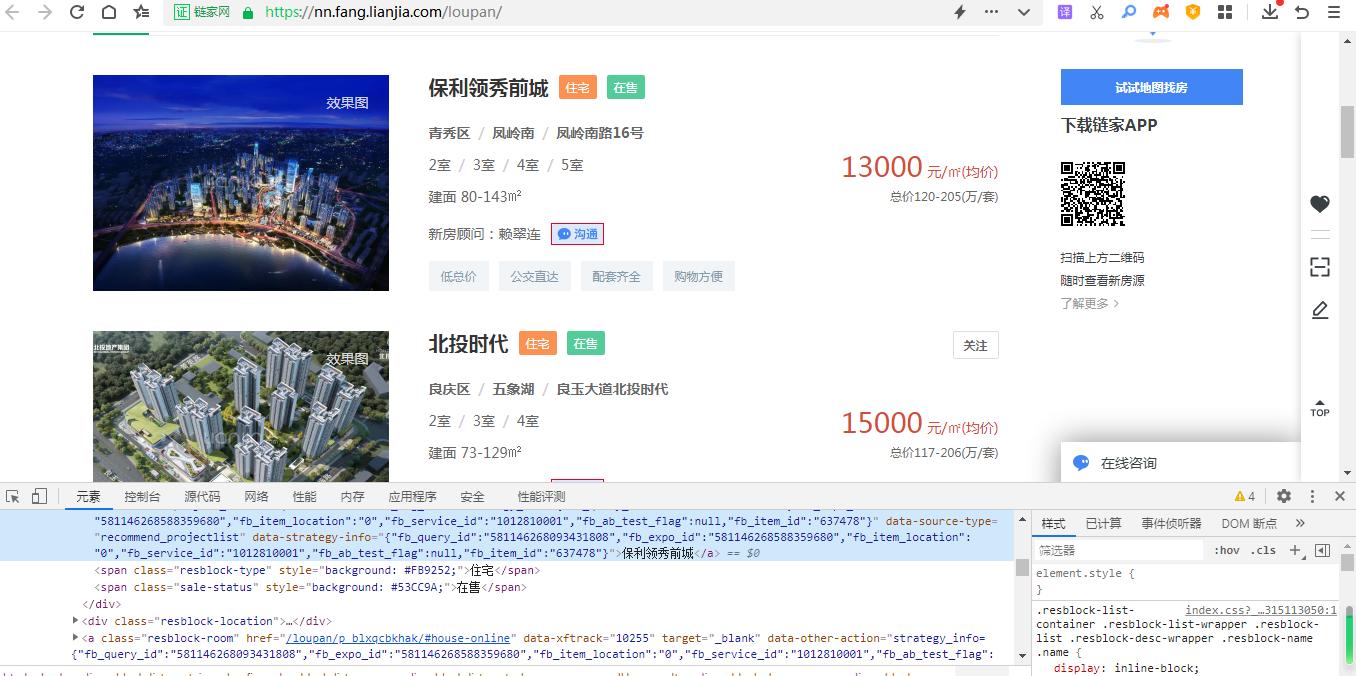The image size is (1356, 676).
Task: Switch to DevTools 源代码 tab
Action: click(202, 497)
